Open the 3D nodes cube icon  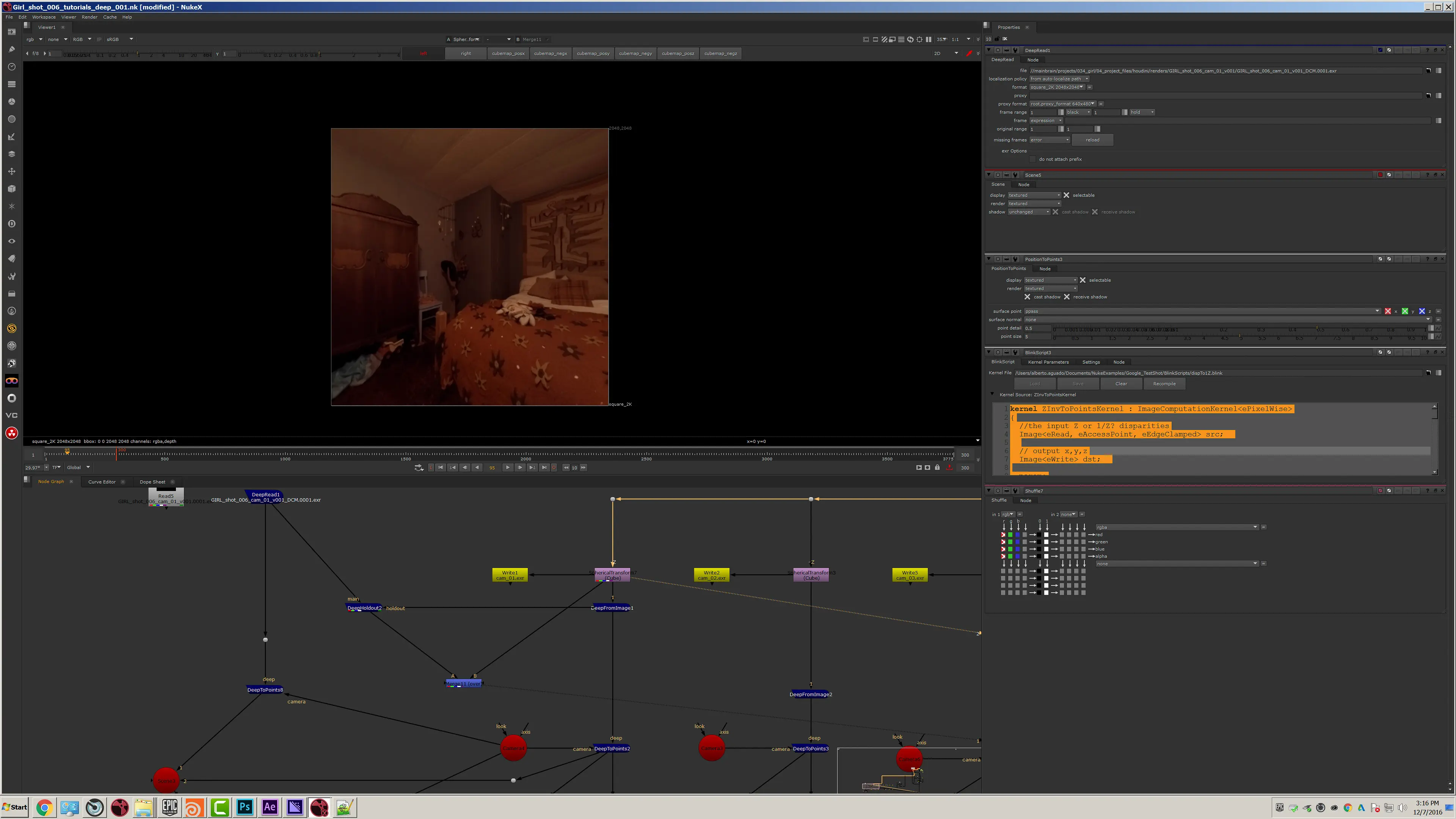11,189
